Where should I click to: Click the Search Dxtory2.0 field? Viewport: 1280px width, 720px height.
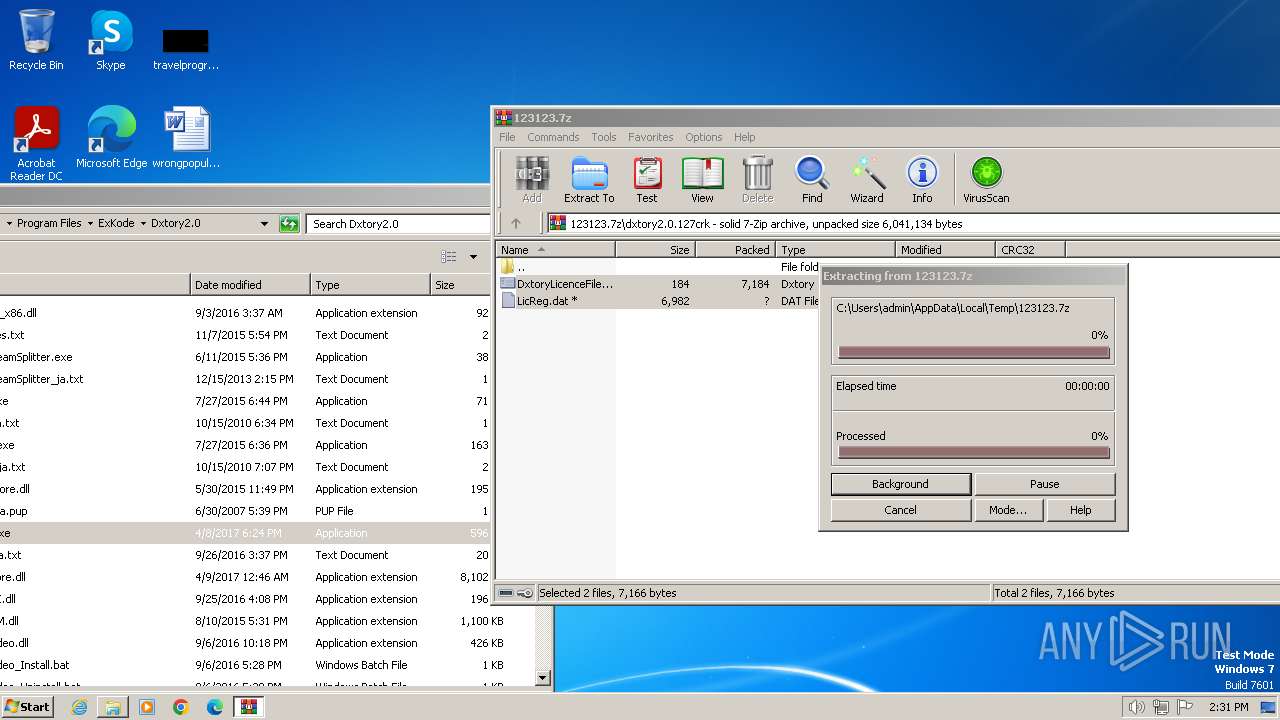point(397,224)
